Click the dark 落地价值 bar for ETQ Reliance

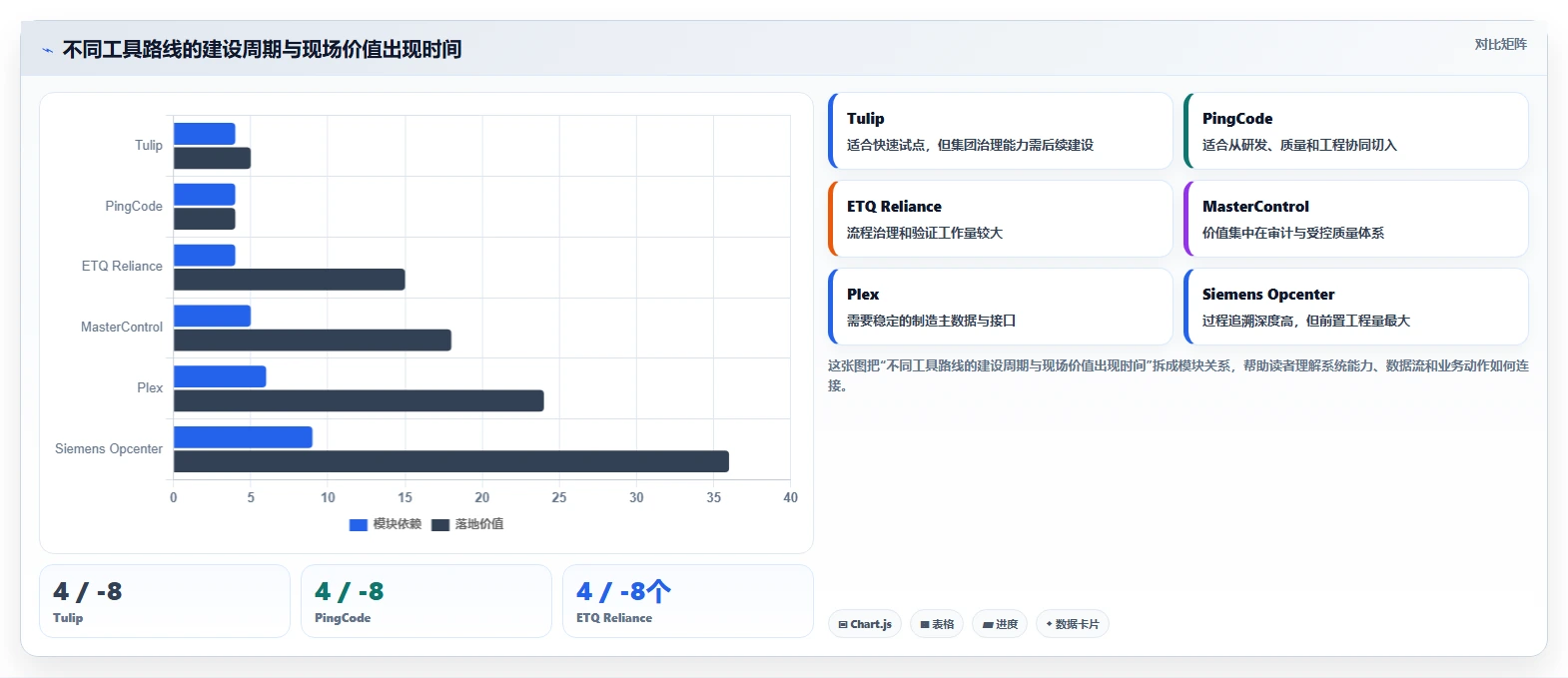click(x=290, y=280)
